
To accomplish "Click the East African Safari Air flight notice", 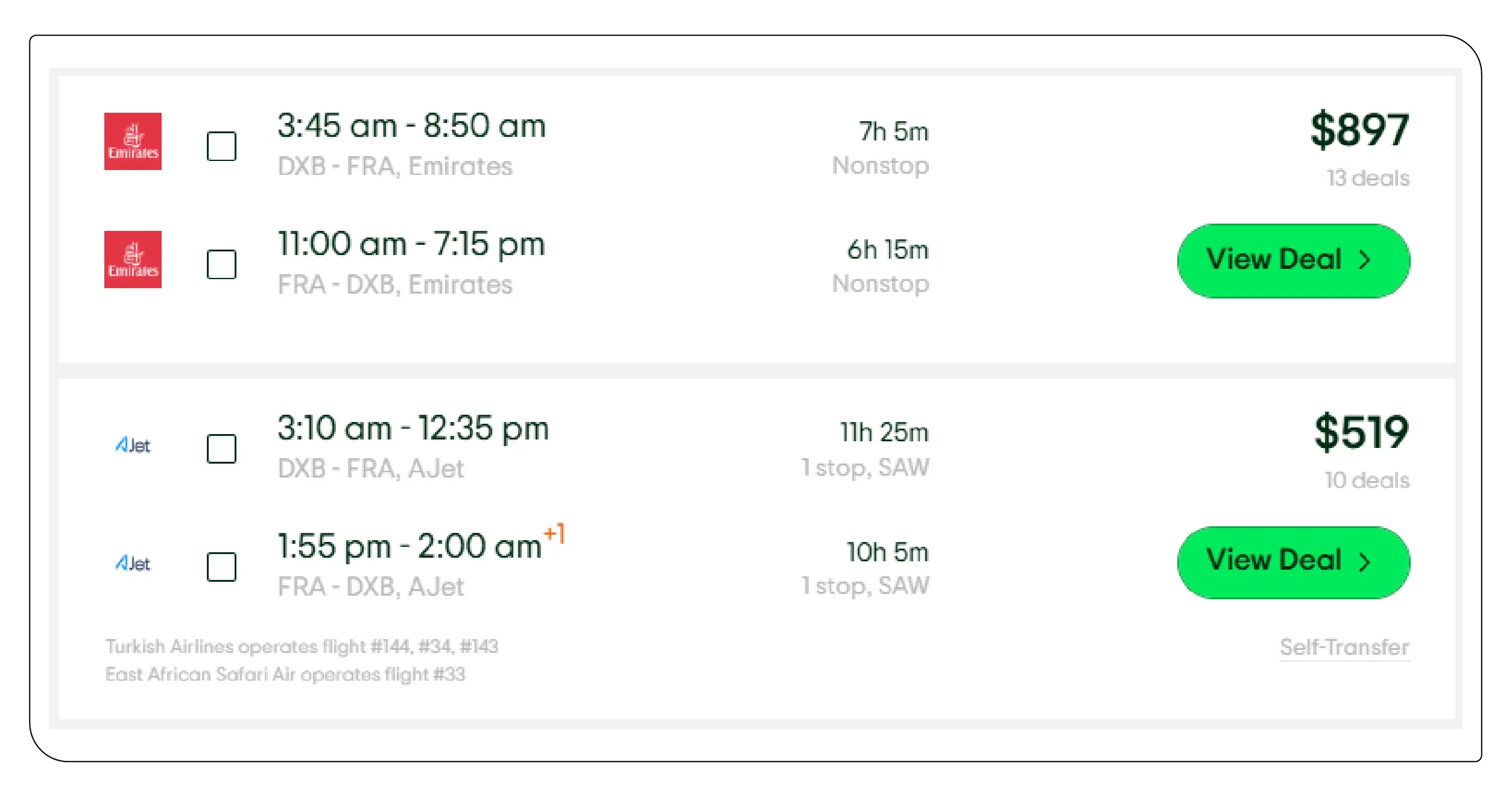I will coord(285,674).
